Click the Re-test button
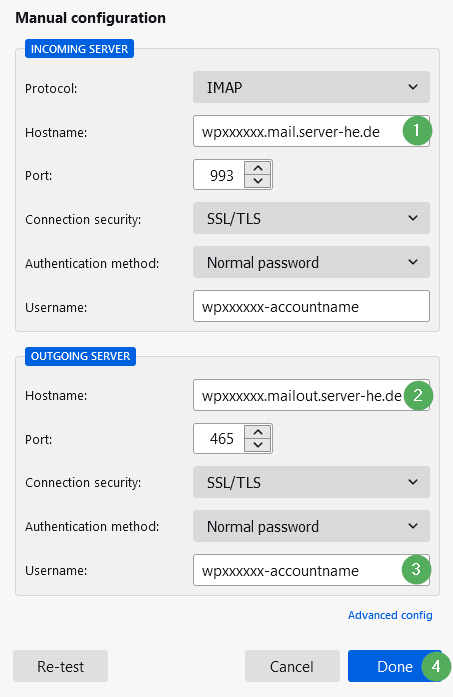This screenshot has height=697, width=453. click(x=60, y=666)
